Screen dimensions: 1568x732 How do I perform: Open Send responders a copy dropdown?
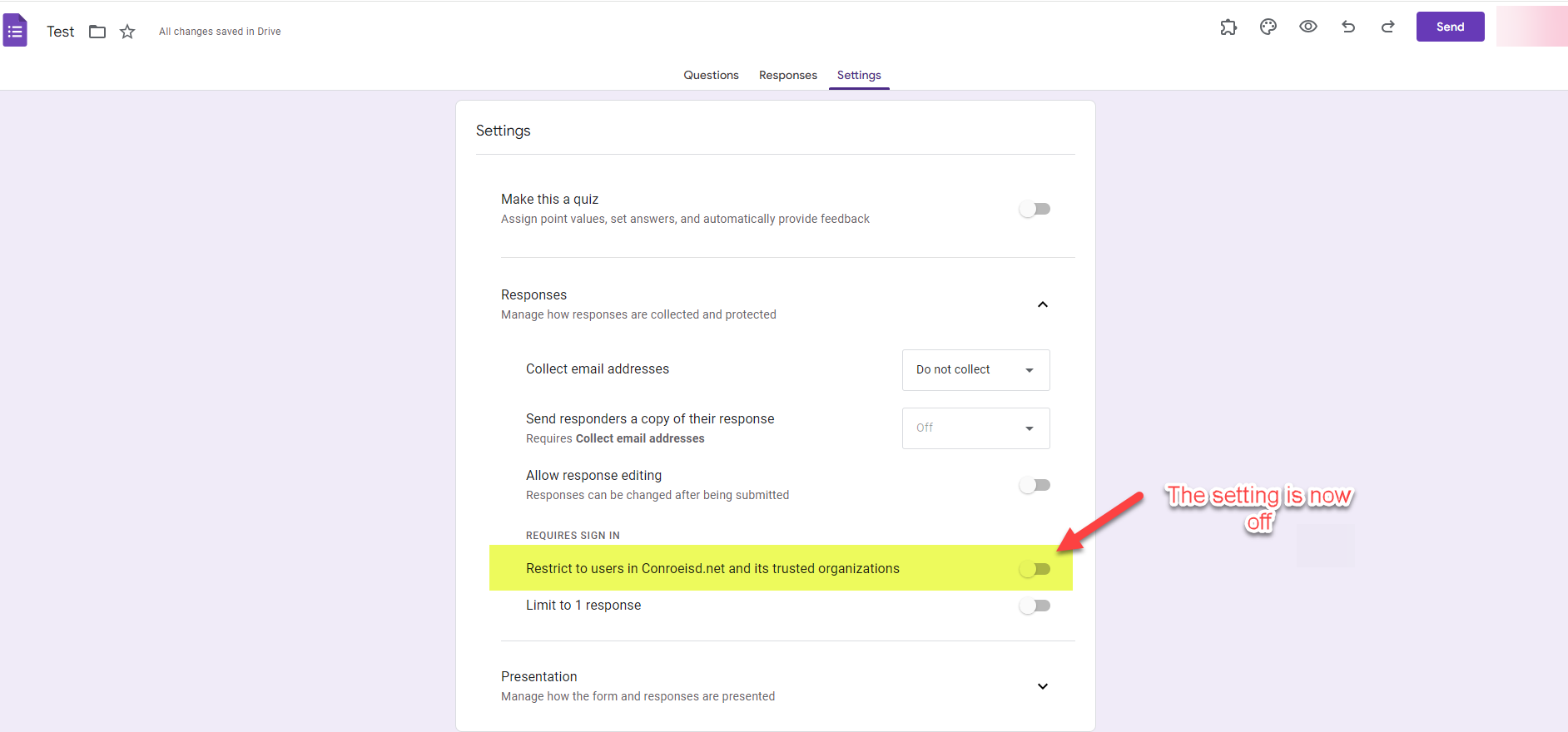pyautogui.click(x=975, y=428)
